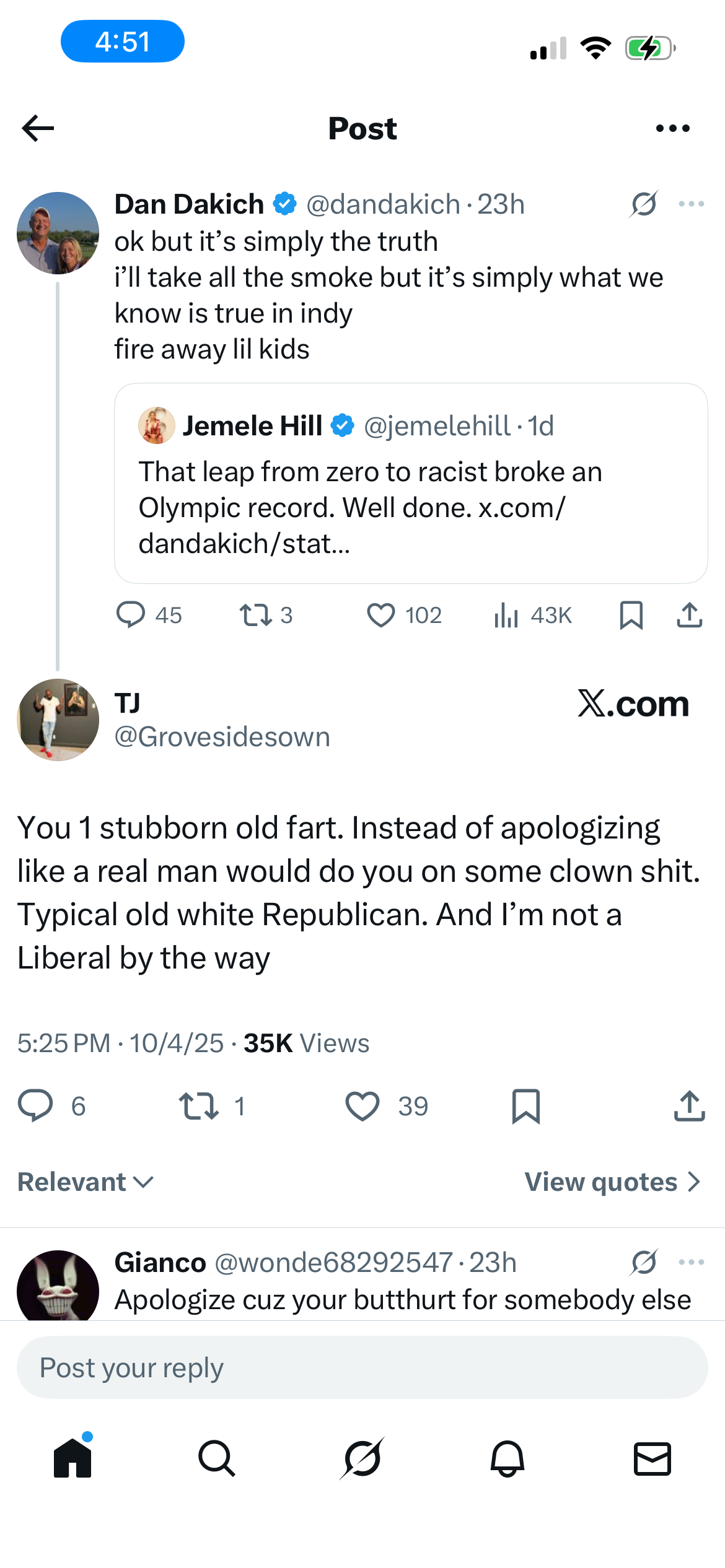
Task: Switch to the Search tab
Action: (x=217, y=1458)
